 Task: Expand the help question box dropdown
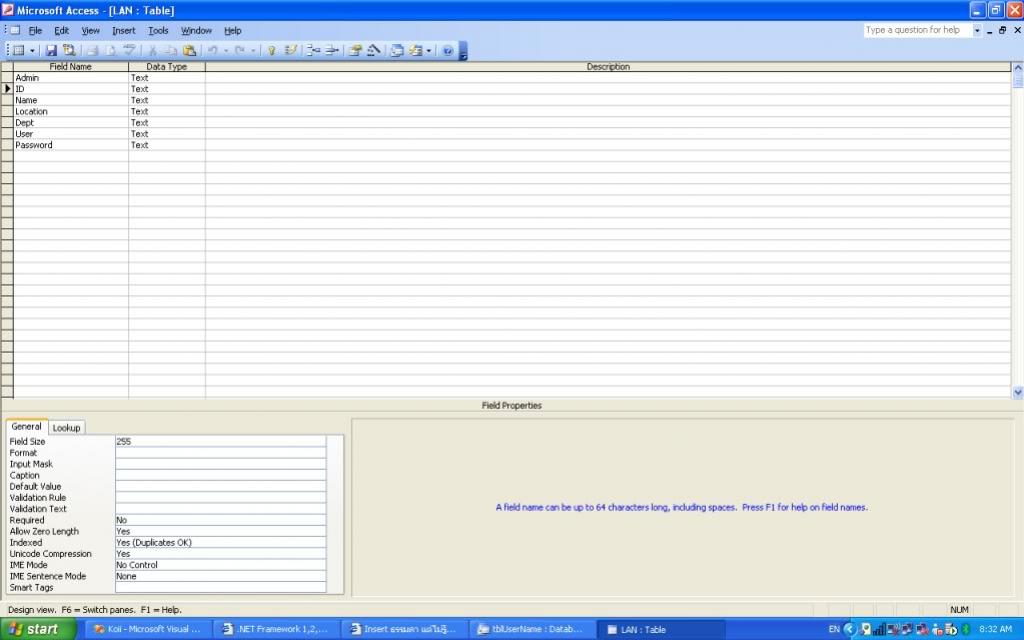click(x=977, y=30)
